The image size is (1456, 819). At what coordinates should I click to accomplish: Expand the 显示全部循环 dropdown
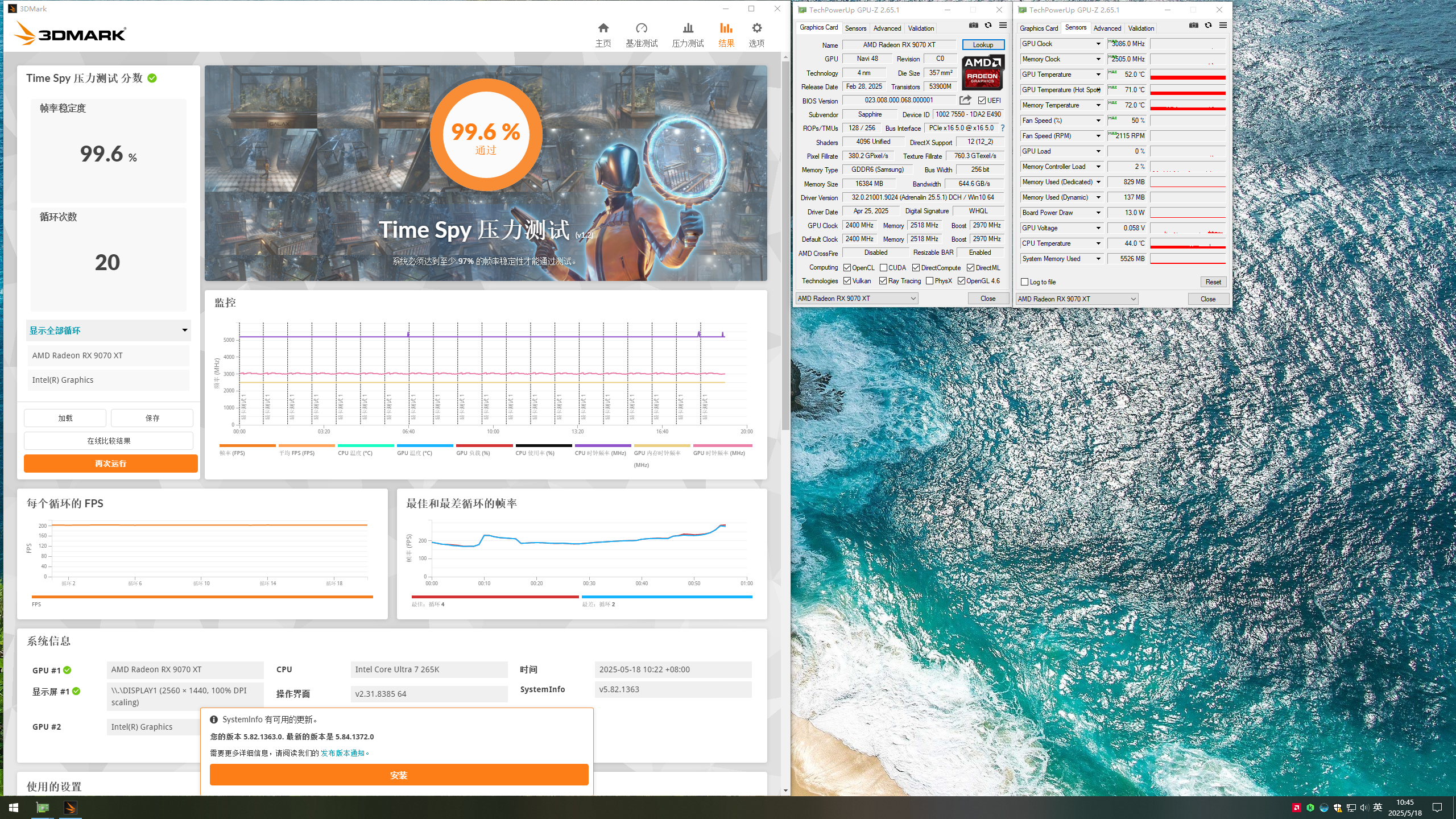tap(108, 330)
